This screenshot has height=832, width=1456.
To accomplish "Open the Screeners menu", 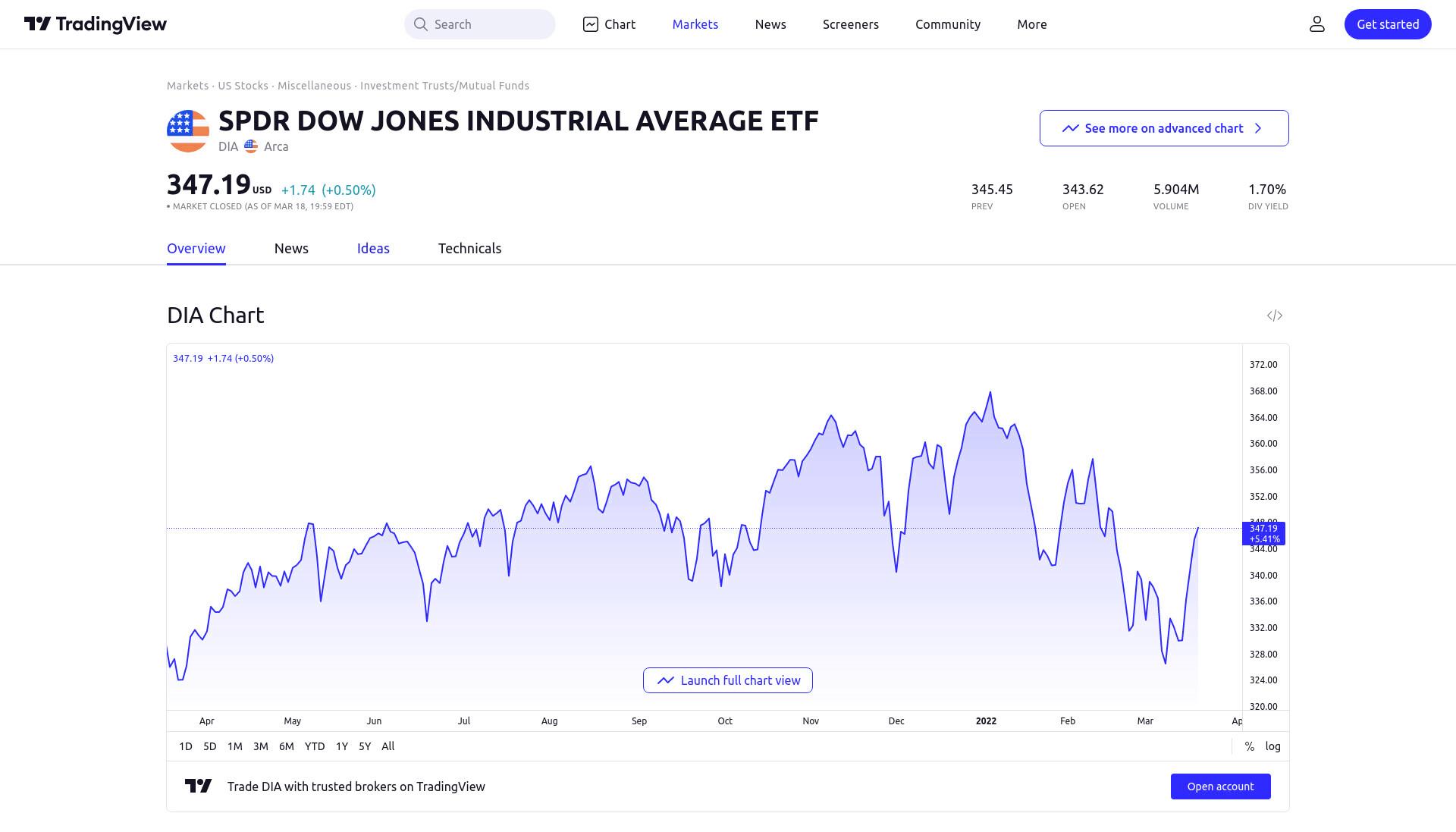I will coord(851,24).
